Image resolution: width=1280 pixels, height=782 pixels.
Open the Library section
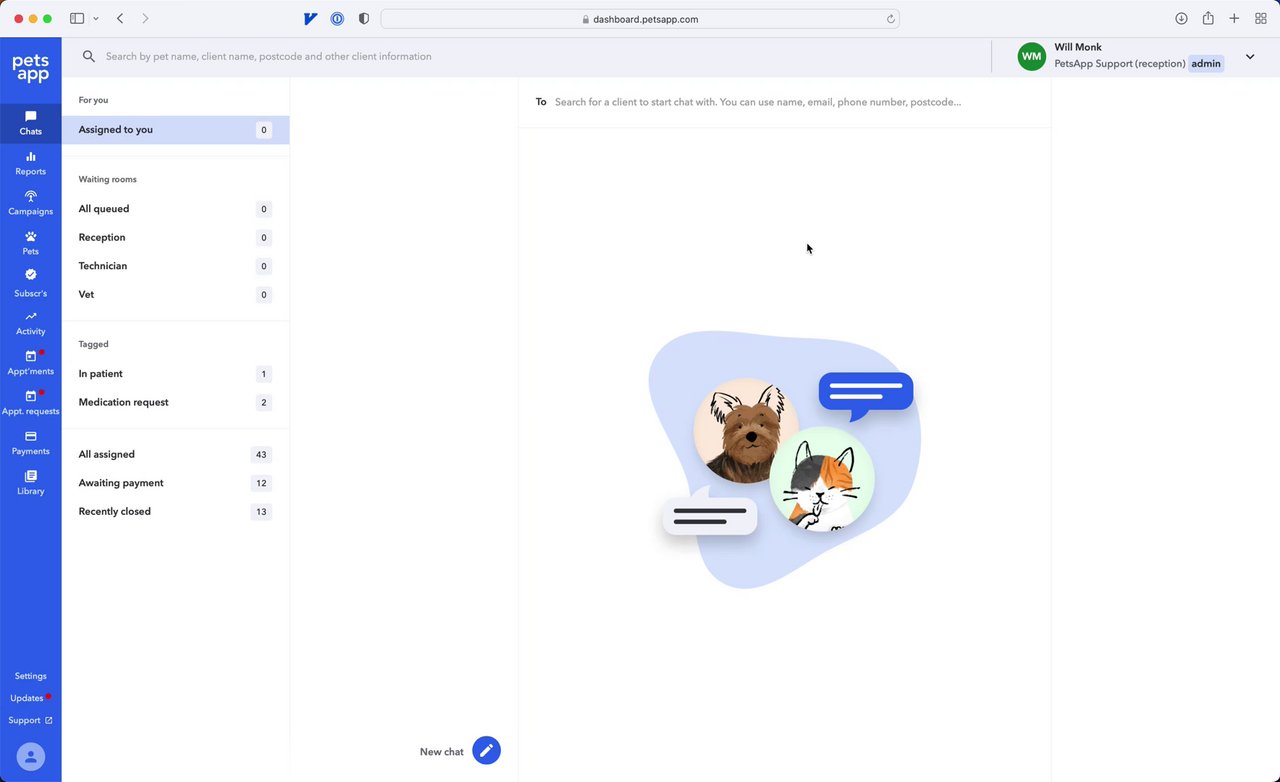click(x=30, y=483)
